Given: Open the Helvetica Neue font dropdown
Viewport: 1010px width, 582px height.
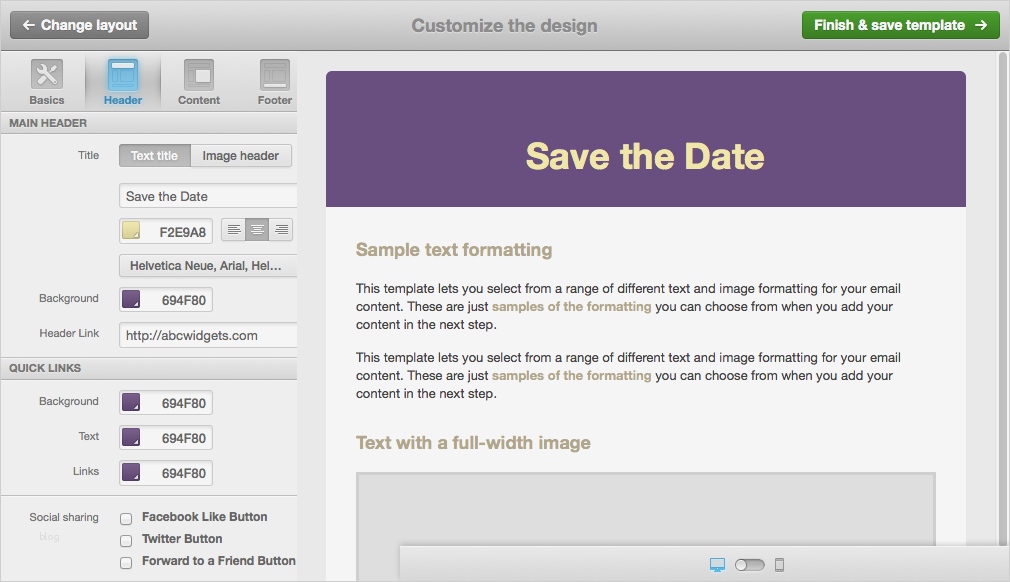Looking at the screenshot, I should click(x=208, y=266).
